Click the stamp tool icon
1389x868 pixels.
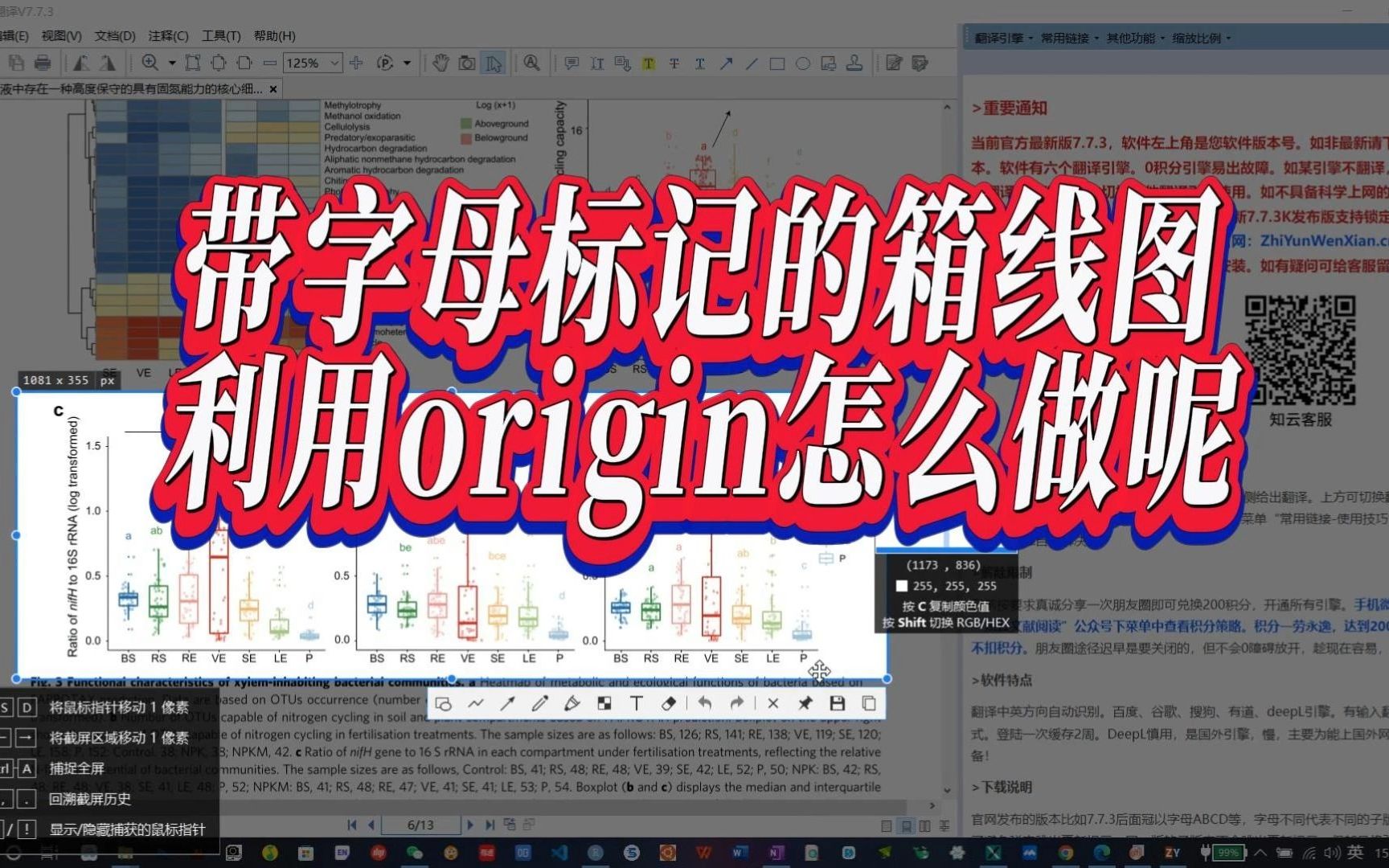pyautogui.click(x=854, y=63)
